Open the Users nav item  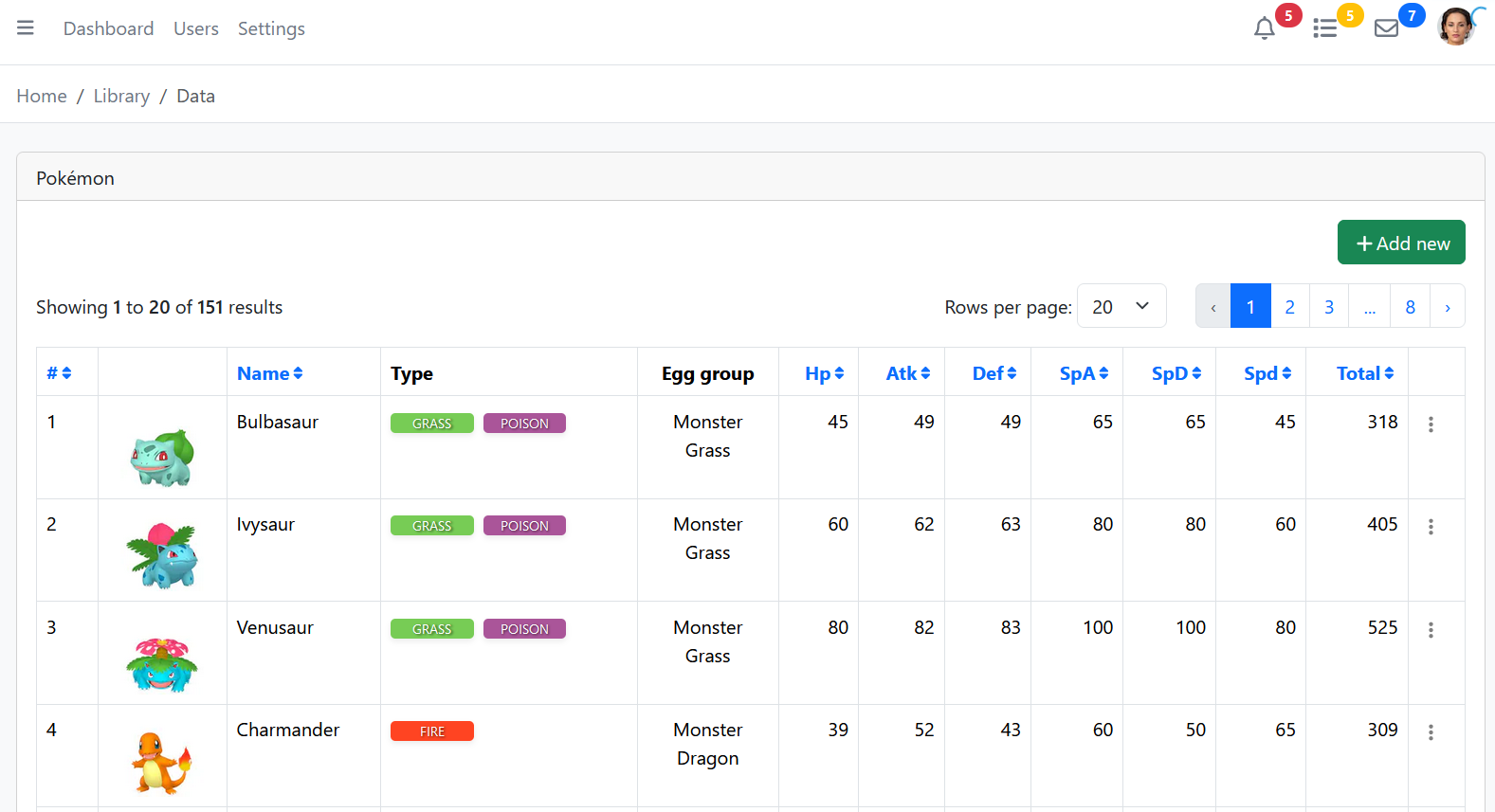click(x=196, y=28)
